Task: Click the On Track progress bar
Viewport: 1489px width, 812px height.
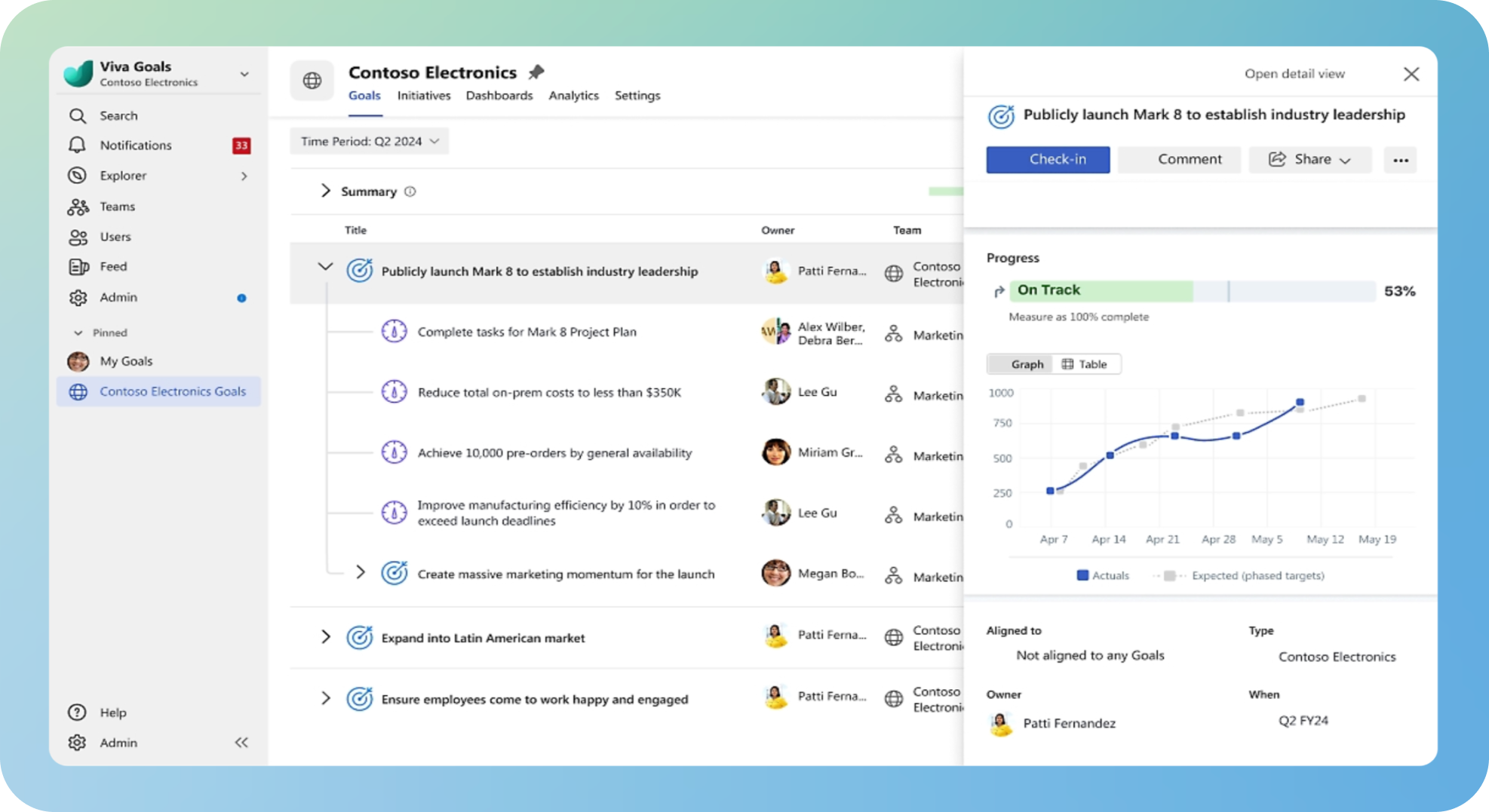Action: 1193,290
